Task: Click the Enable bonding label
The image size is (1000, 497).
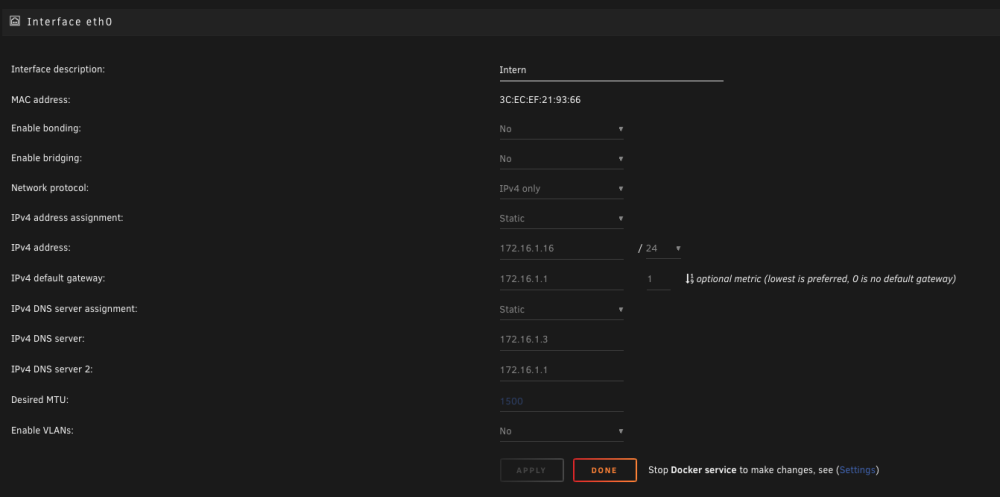Action: [46, 128]
